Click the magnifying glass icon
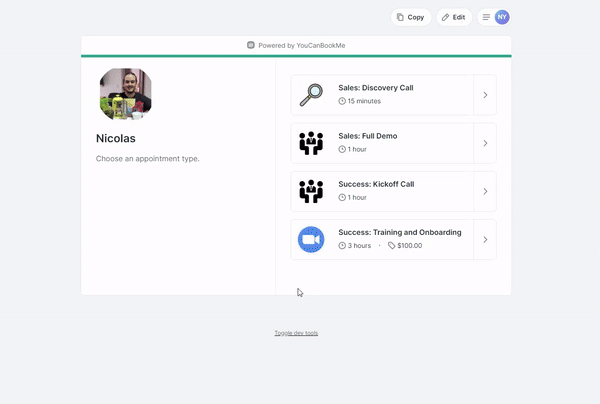Viewport: 600px width, 404px height. (x=311, y=95)
